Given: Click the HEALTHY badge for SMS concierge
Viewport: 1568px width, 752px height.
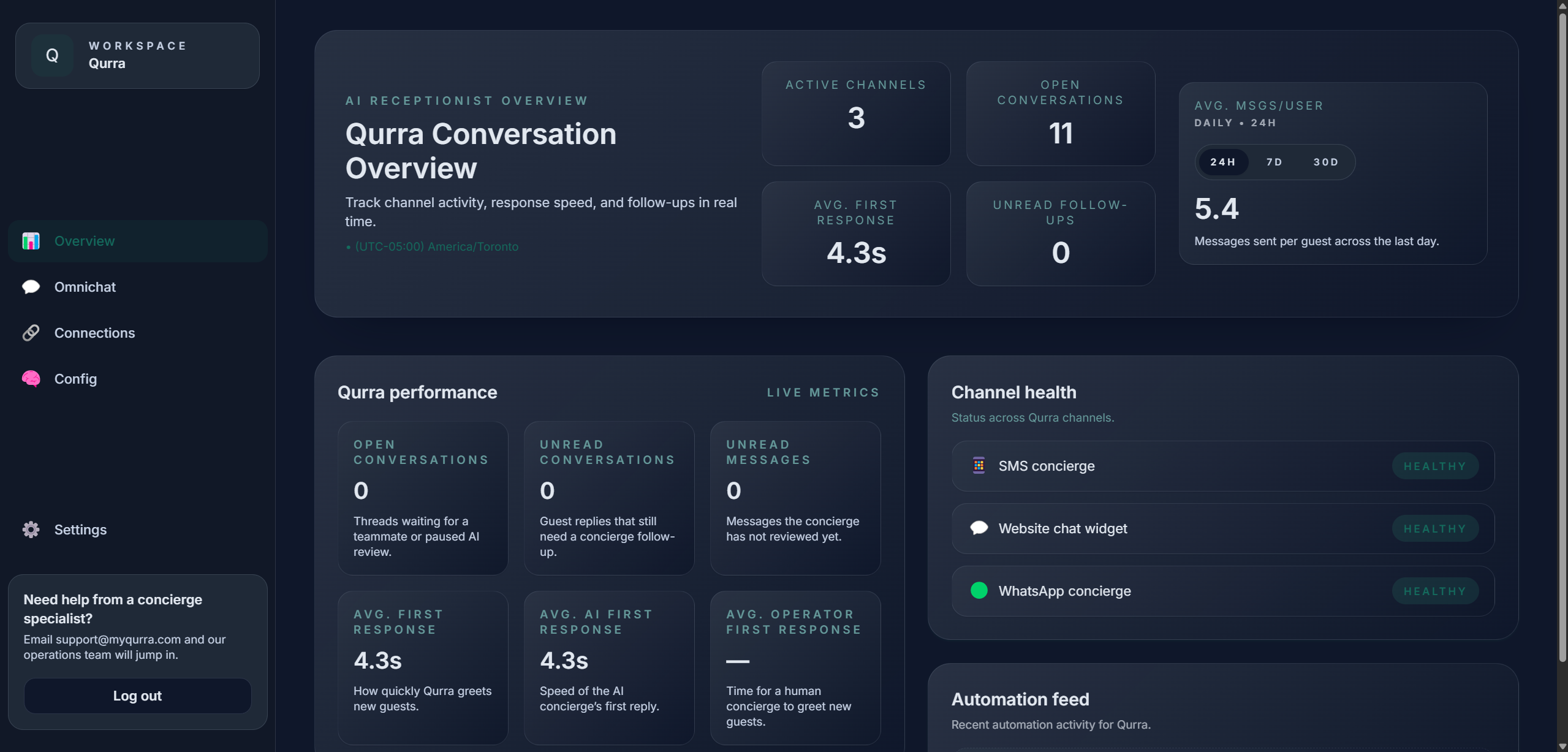Looking at the screenshot, I should coord(1434,465).
